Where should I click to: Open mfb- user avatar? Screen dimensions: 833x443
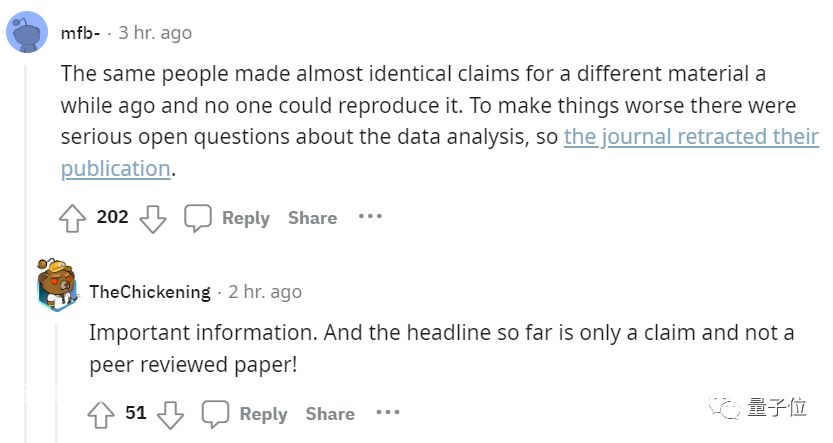(27, 32)
